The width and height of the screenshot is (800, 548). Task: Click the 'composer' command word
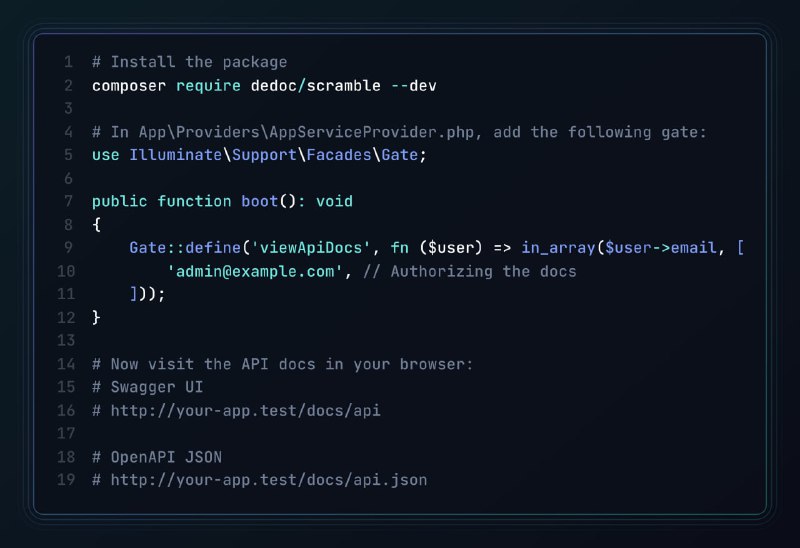point(129,86)
